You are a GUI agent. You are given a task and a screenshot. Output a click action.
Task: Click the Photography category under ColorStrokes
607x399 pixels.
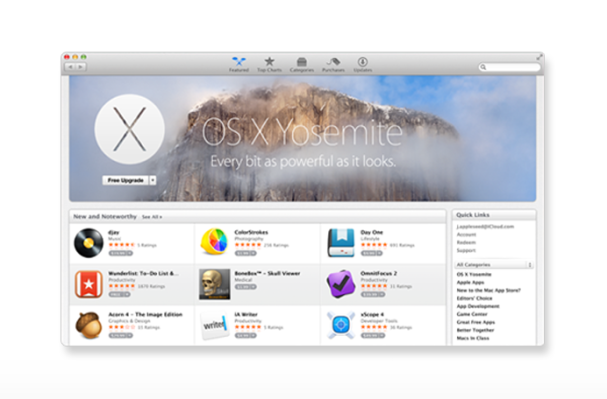click(x=249, y=239)
